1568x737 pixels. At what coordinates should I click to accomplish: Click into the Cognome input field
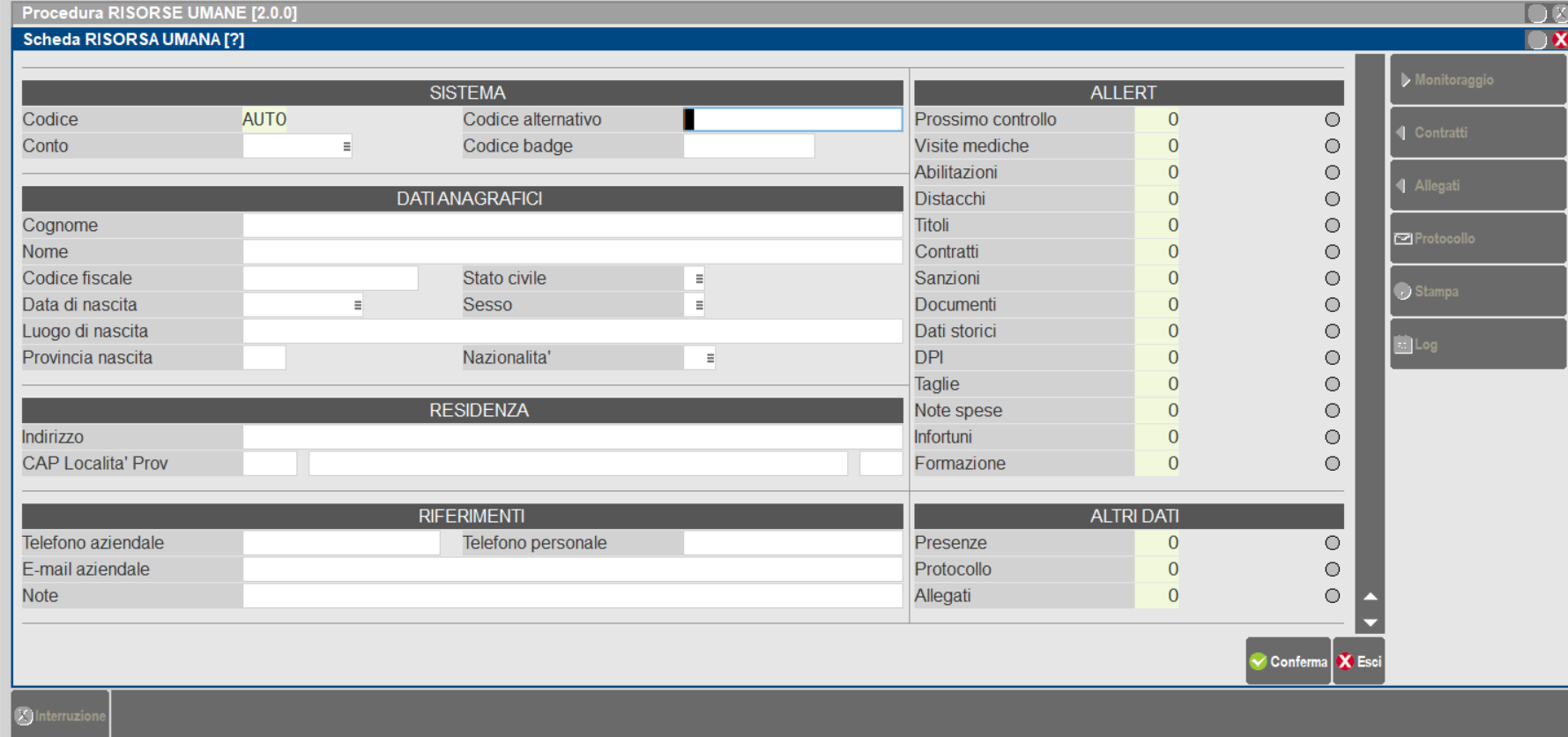572,226
